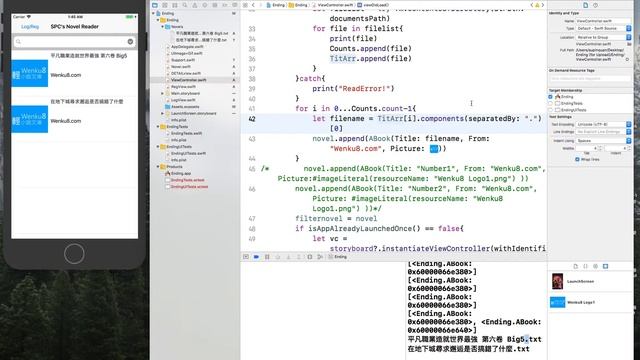The height and width of the screenshot is (360, 640).
Task: Select ViewController.swift in navigator
Action: (x=188, y=80)
